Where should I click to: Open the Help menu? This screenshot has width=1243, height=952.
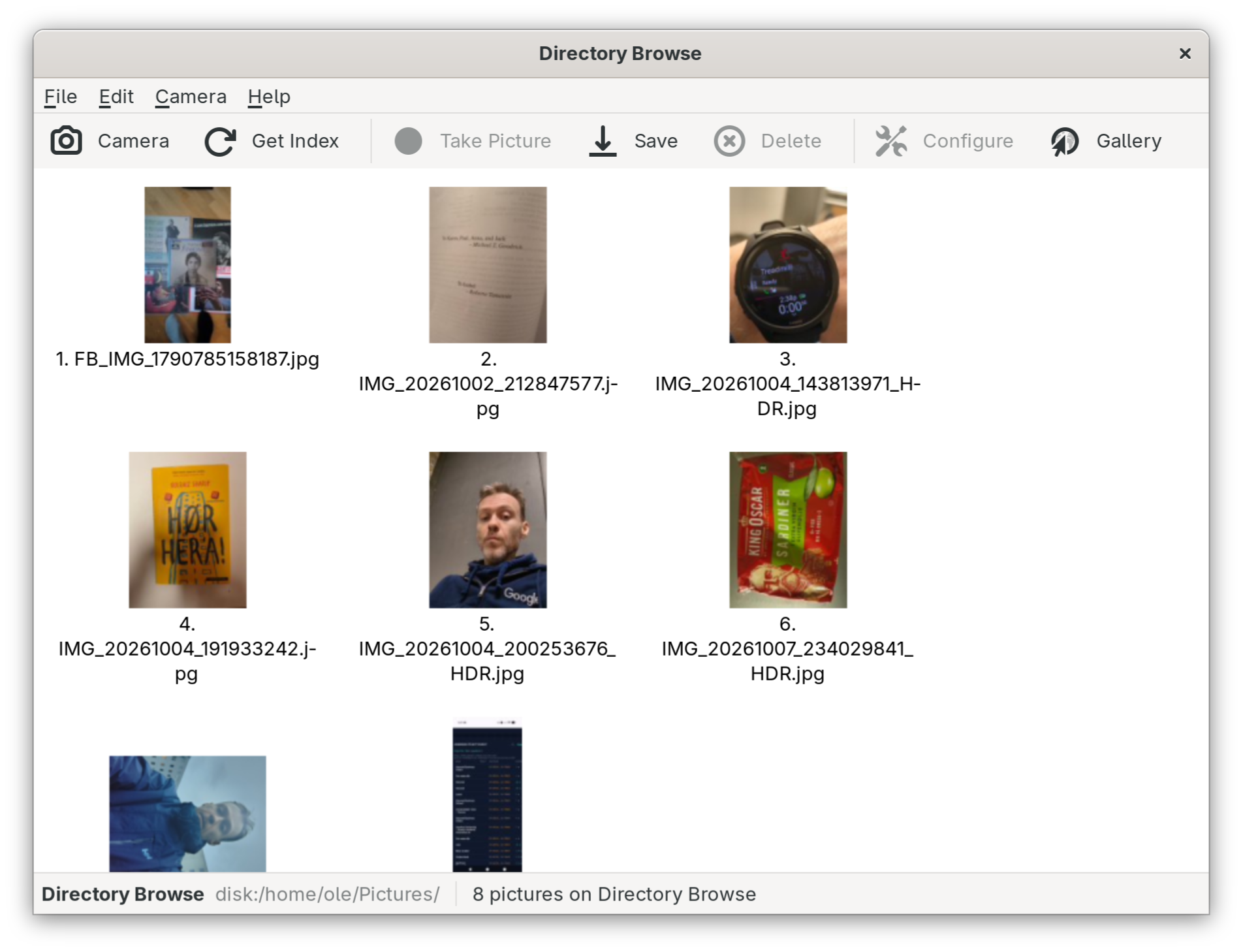pyautogui.click(x=269, y=97)
